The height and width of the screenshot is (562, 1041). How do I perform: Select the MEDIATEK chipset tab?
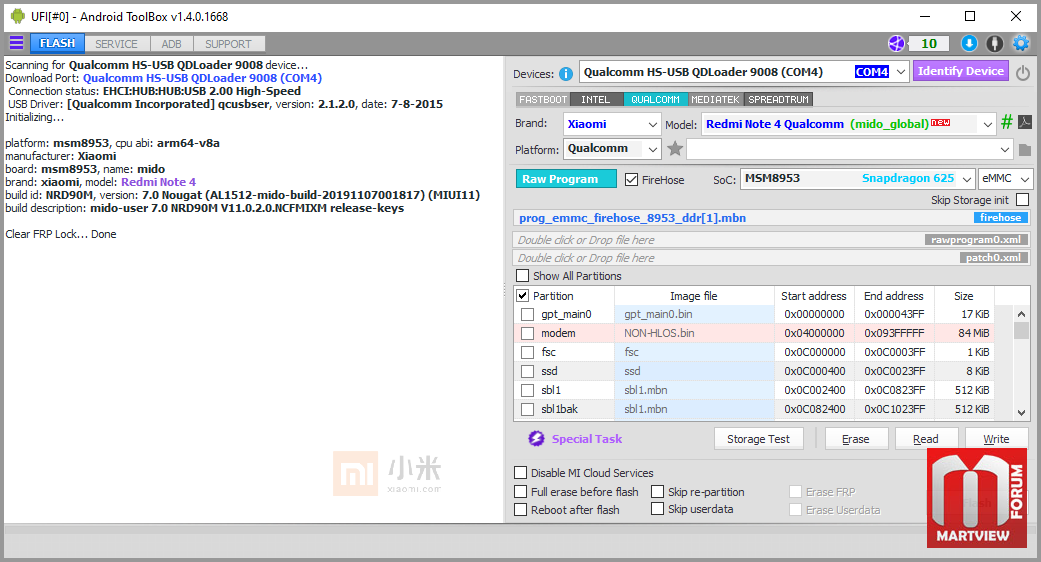[715, 100]
